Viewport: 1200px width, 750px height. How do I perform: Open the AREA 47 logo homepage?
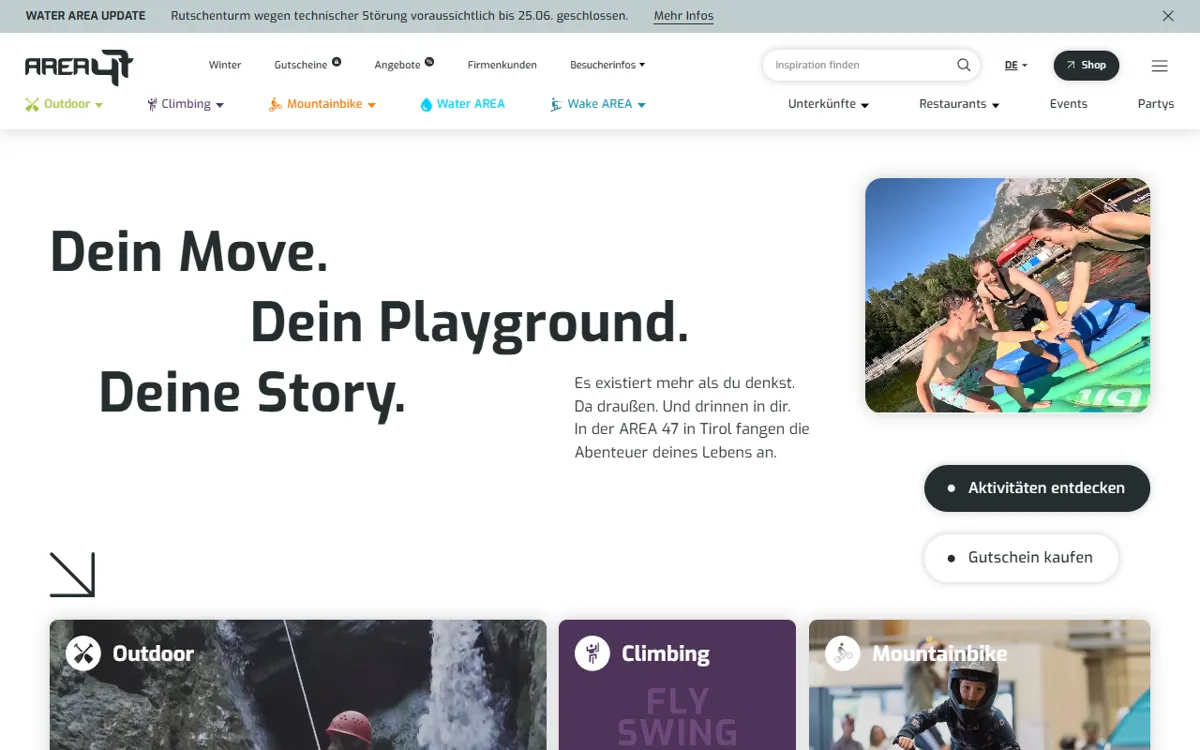(x=79, y=67)
